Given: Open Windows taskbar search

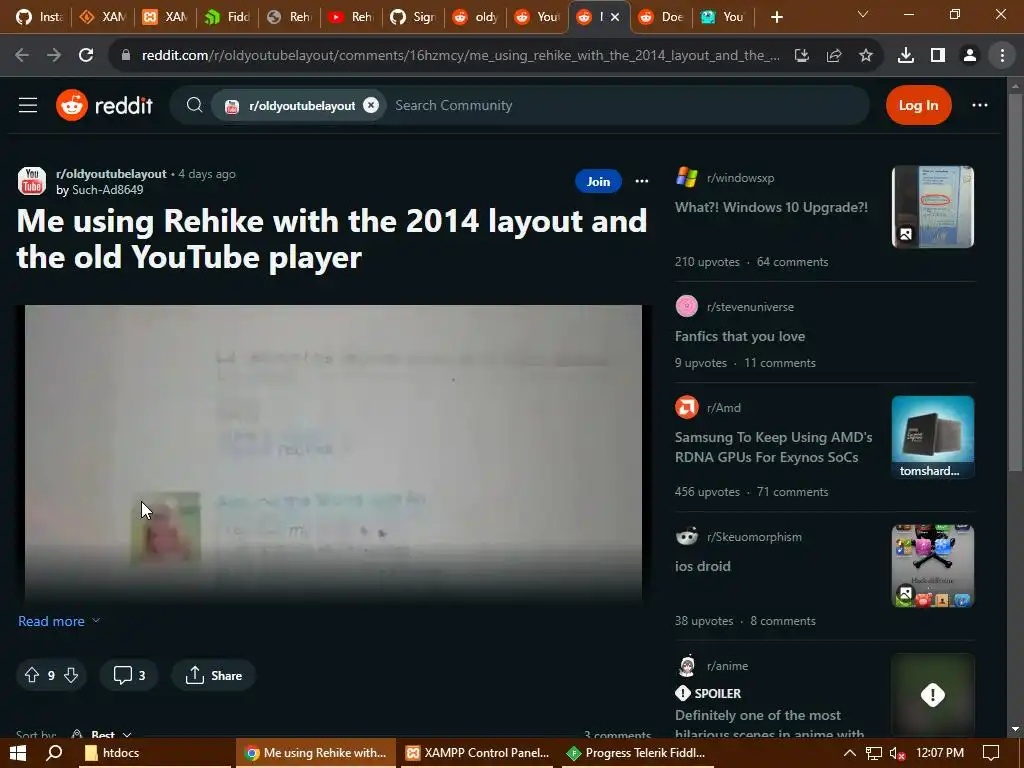Looking at the screenshot, I should pos(54,753).
